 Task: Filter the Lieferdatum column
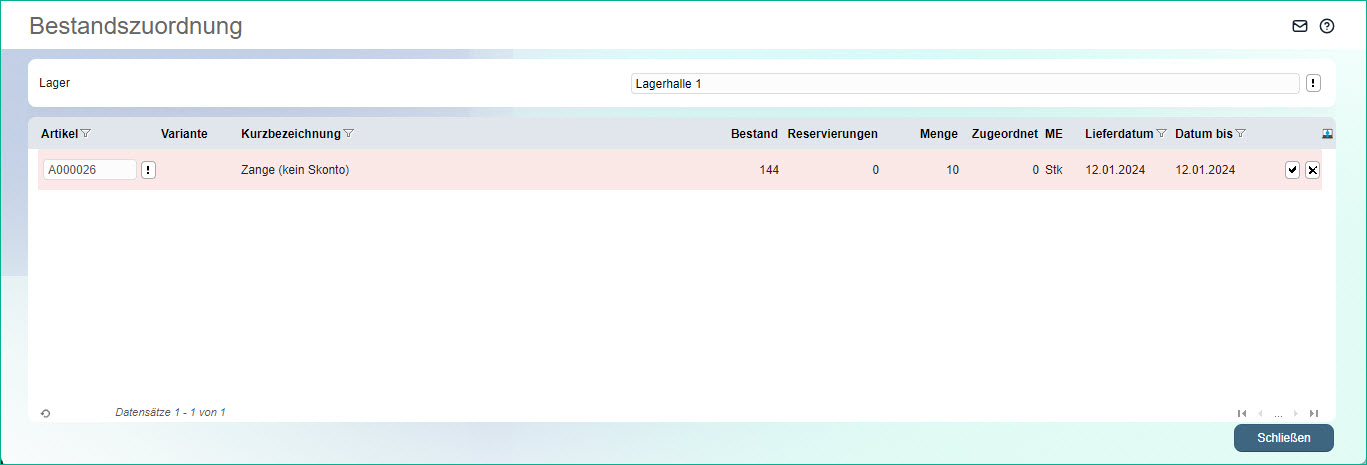pos(1161,134)
